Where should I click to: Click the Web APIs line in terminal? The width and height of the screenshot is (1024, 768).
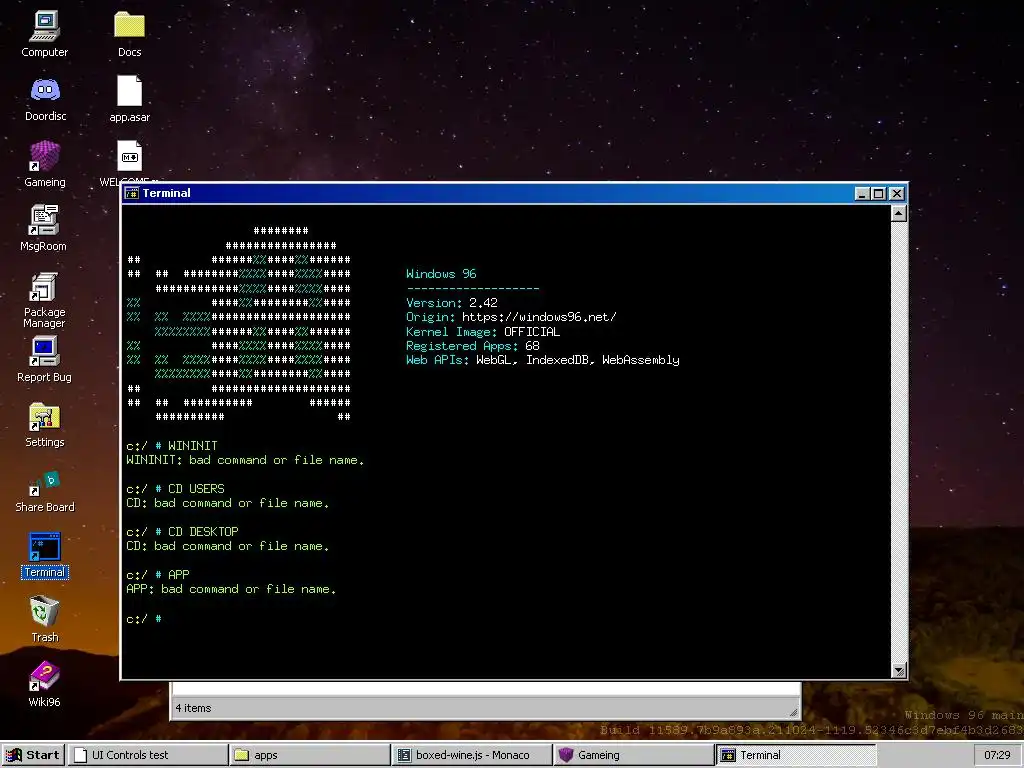543,360
